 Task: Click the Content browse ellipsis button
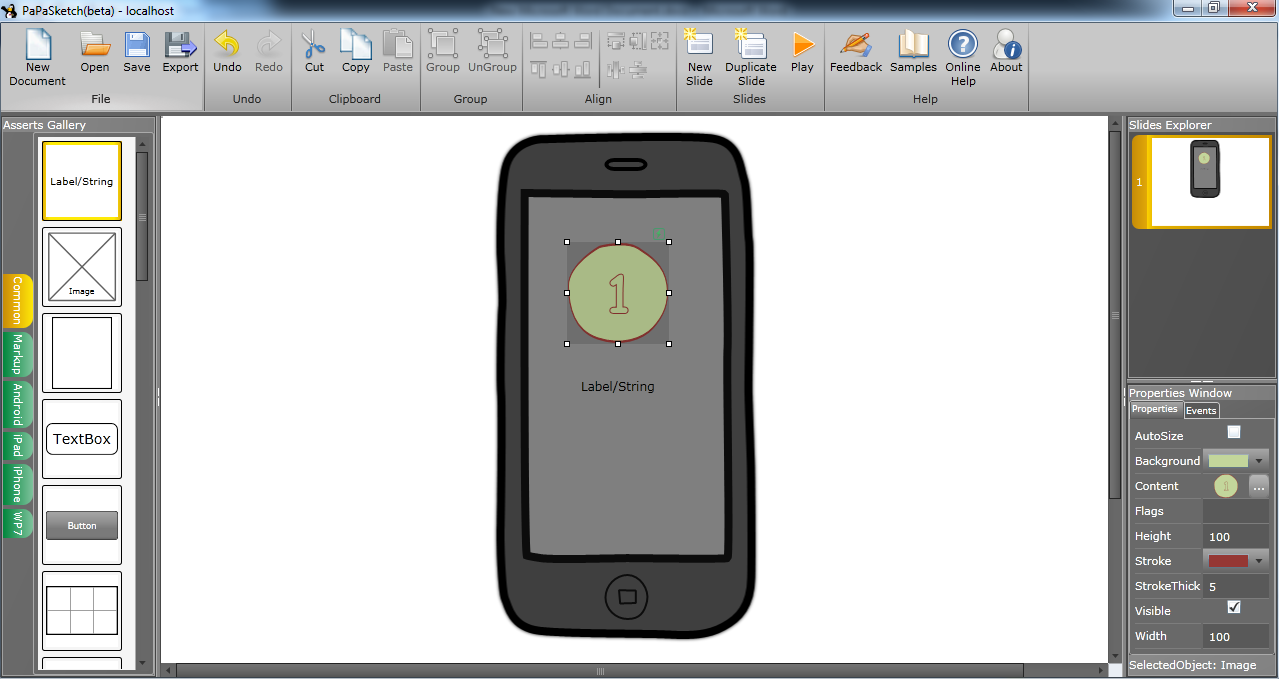[1259, 486]
